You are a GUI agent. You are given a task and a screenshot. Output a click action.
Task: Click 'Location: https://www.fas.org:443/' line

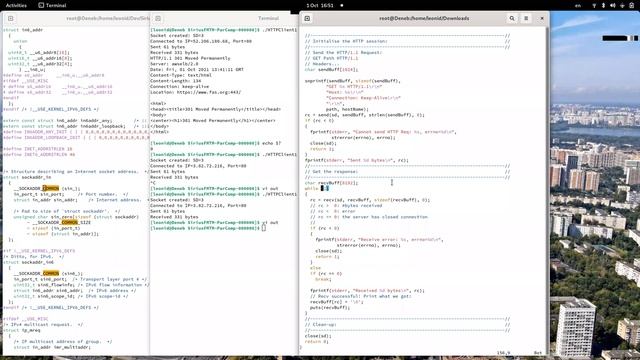click(x=196, y=92)
